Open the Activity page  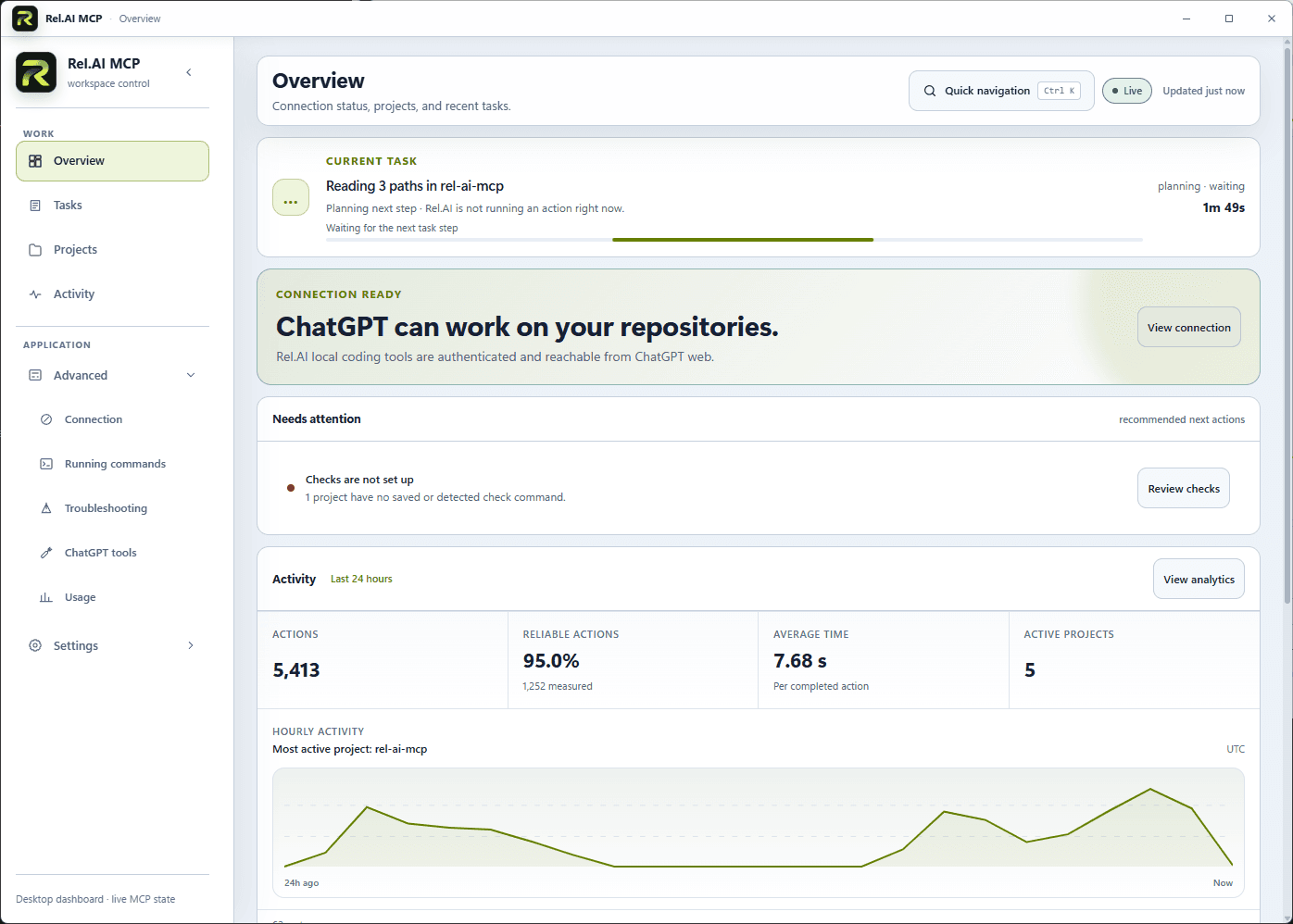coord(112,294)
